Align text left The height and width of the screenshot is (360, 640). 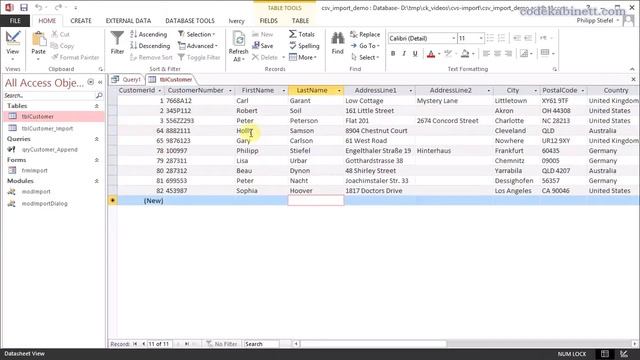(x=486, y=53)
